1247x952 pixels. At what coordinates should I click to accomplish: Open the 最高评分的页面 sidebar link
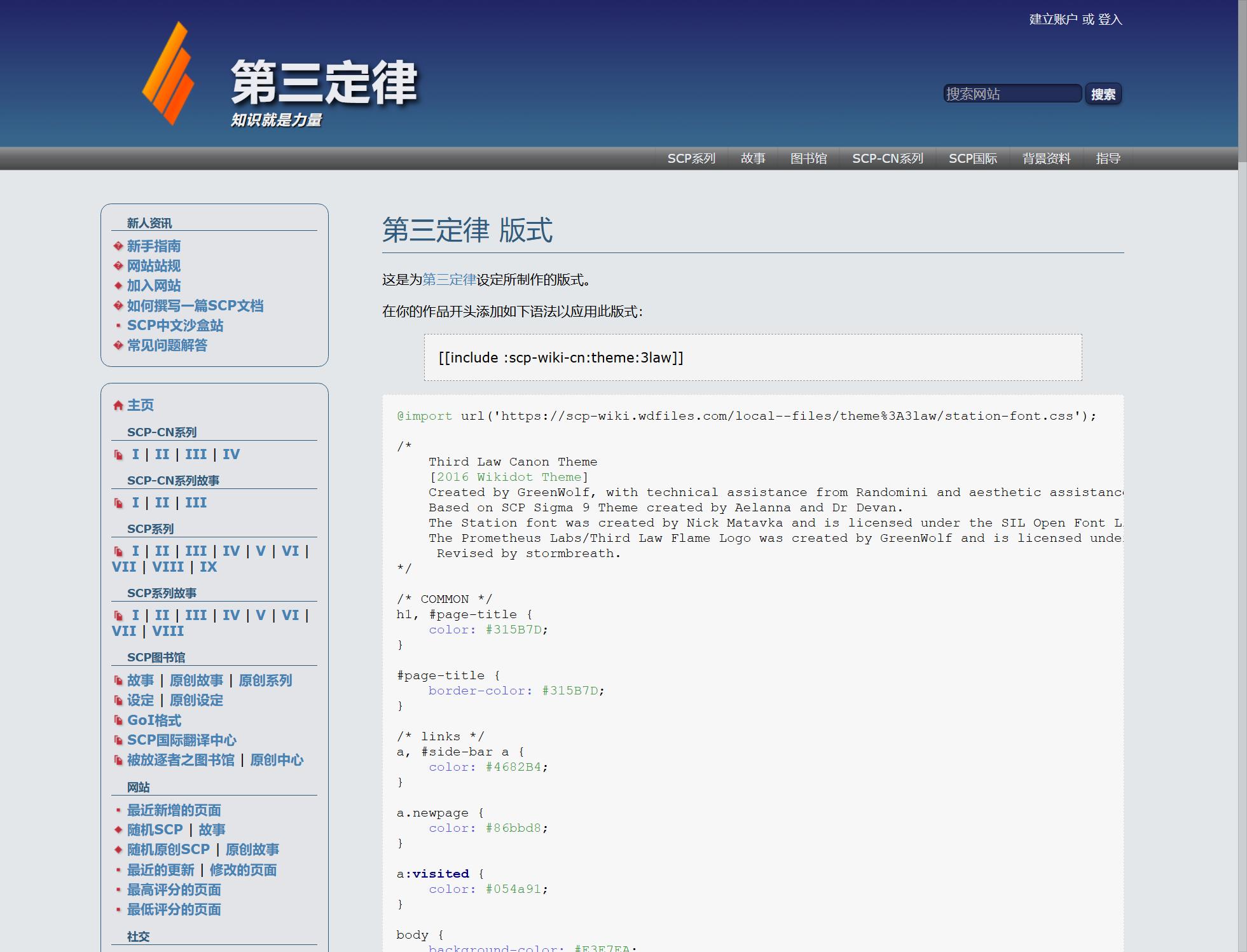pyautogui.click(x=174, y=890)
